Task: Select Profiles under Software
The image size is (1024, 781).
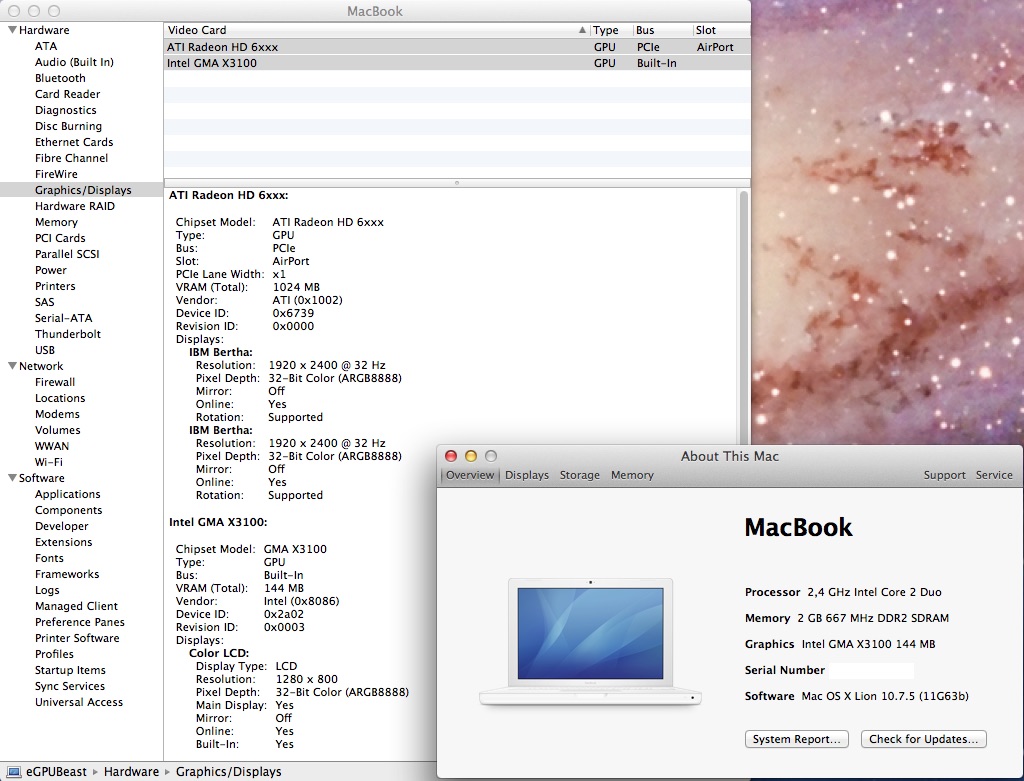Action: click(54, 654)
